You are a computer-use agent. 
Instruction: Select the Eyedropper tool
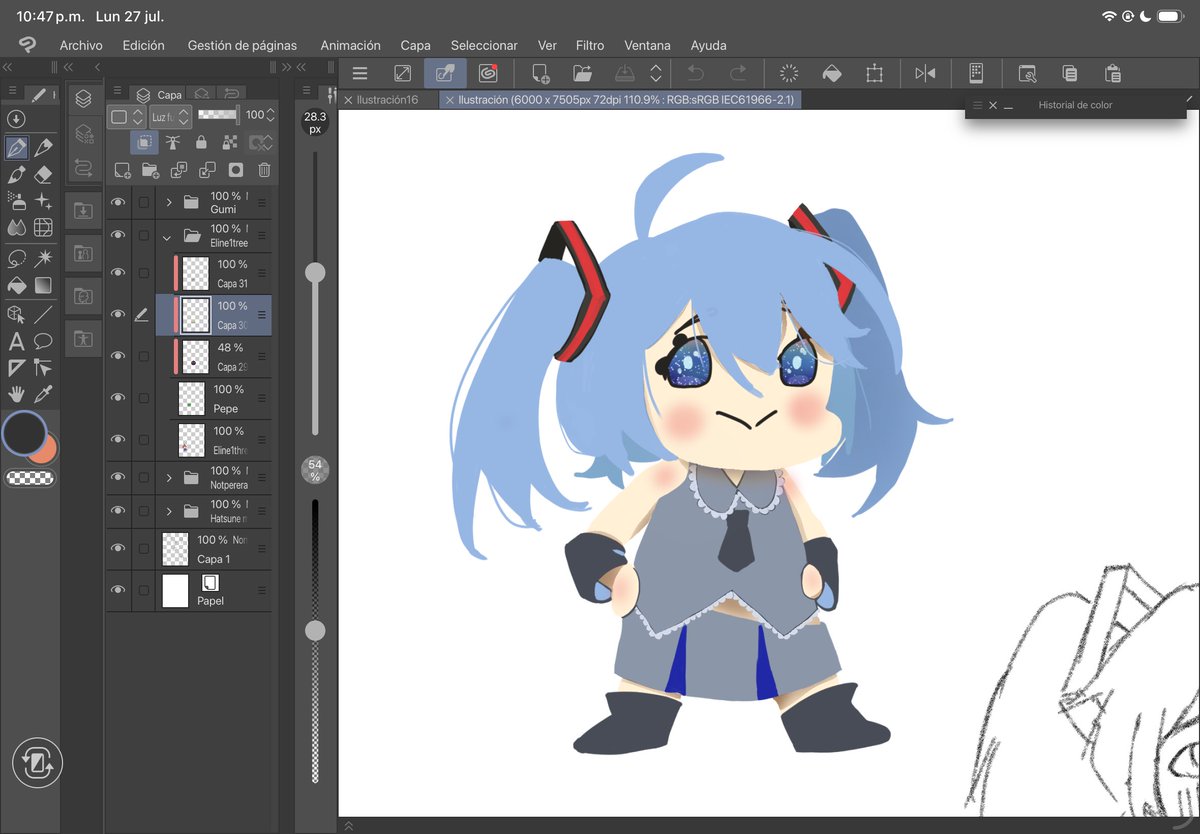click(x=42, y=394)
